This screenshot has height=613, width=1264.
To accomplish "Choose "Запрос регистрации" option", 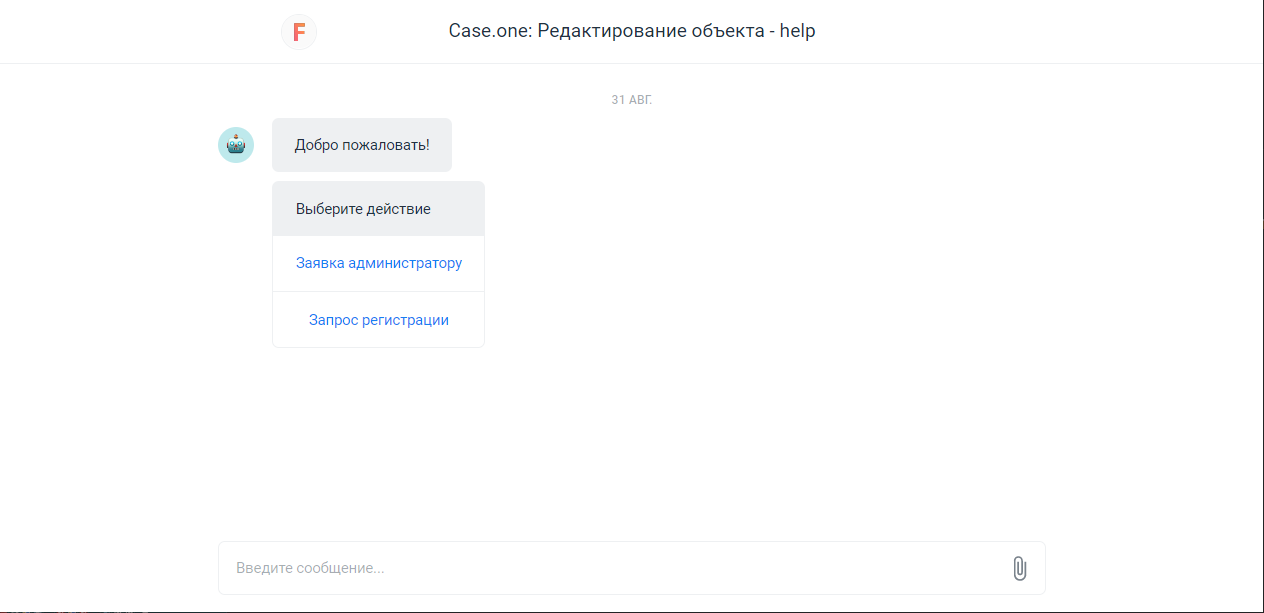I will click(x=379, y=320).
